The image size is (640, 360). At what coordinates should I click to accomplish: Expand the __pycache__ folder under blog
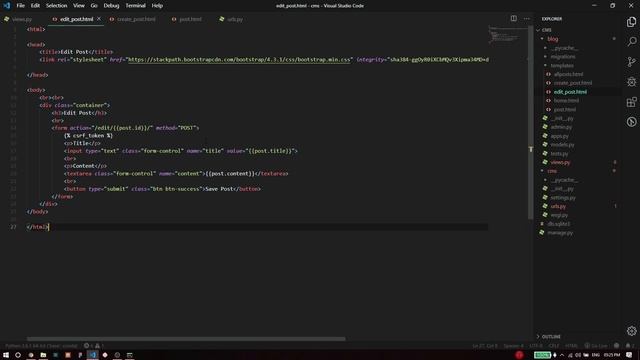coord(564,48)
